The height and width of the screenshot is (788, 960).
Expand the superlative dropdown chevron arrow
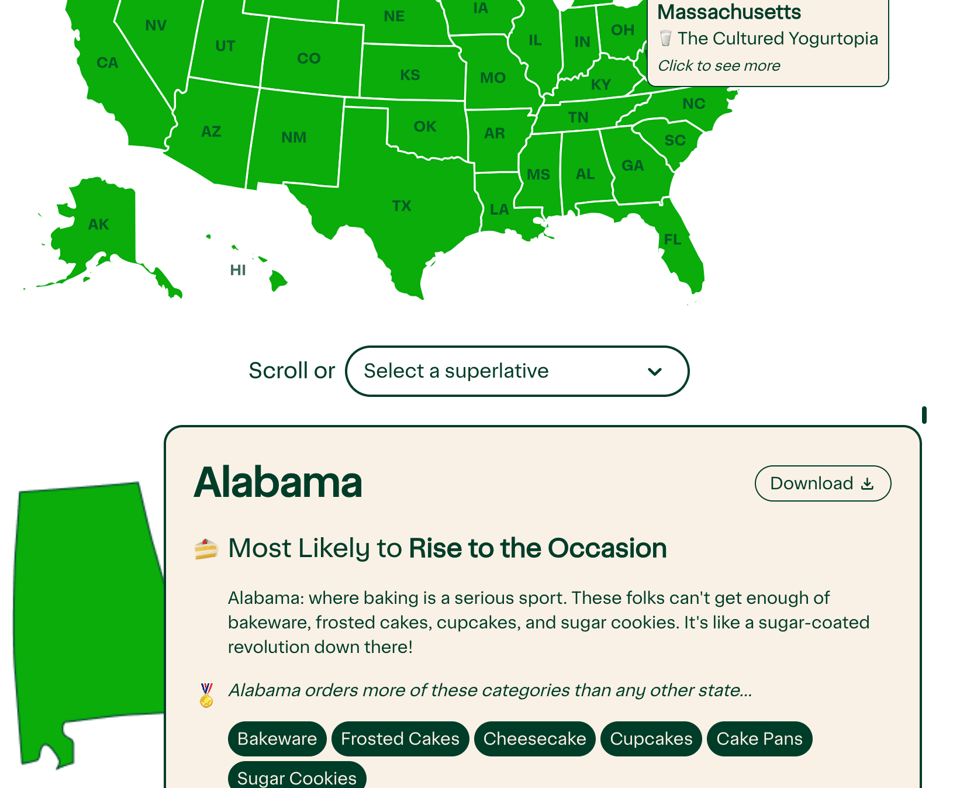654,372
